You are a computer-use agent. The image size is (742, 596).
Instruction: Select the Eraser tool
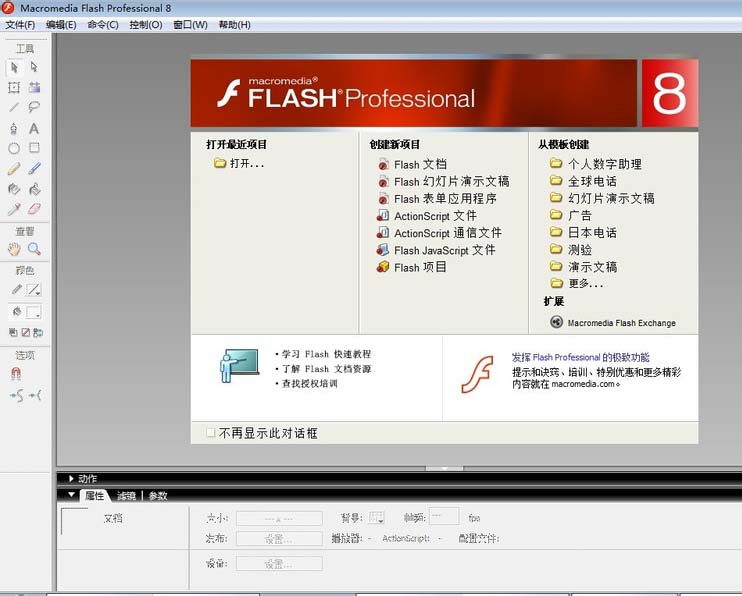34,209
